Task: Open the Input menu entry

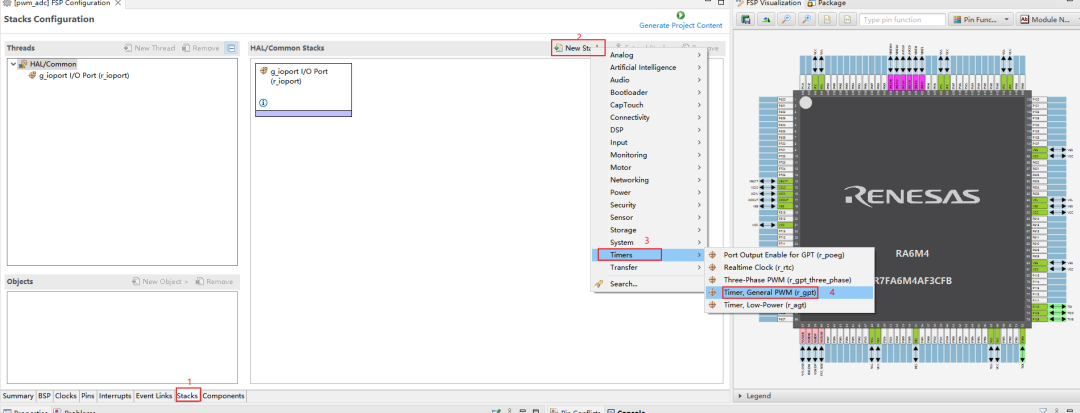Action: click(x=649, y=142)
